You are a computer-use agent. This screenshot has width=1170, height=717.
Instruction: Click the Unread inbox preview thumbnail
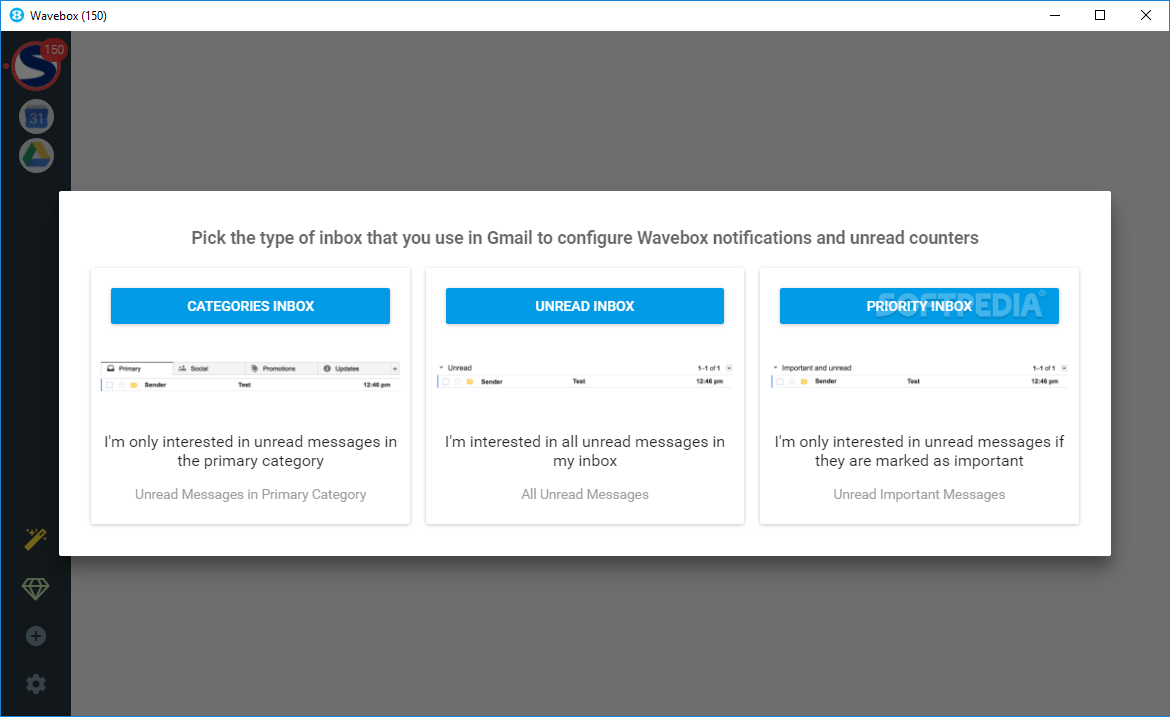tap(584, 375)
